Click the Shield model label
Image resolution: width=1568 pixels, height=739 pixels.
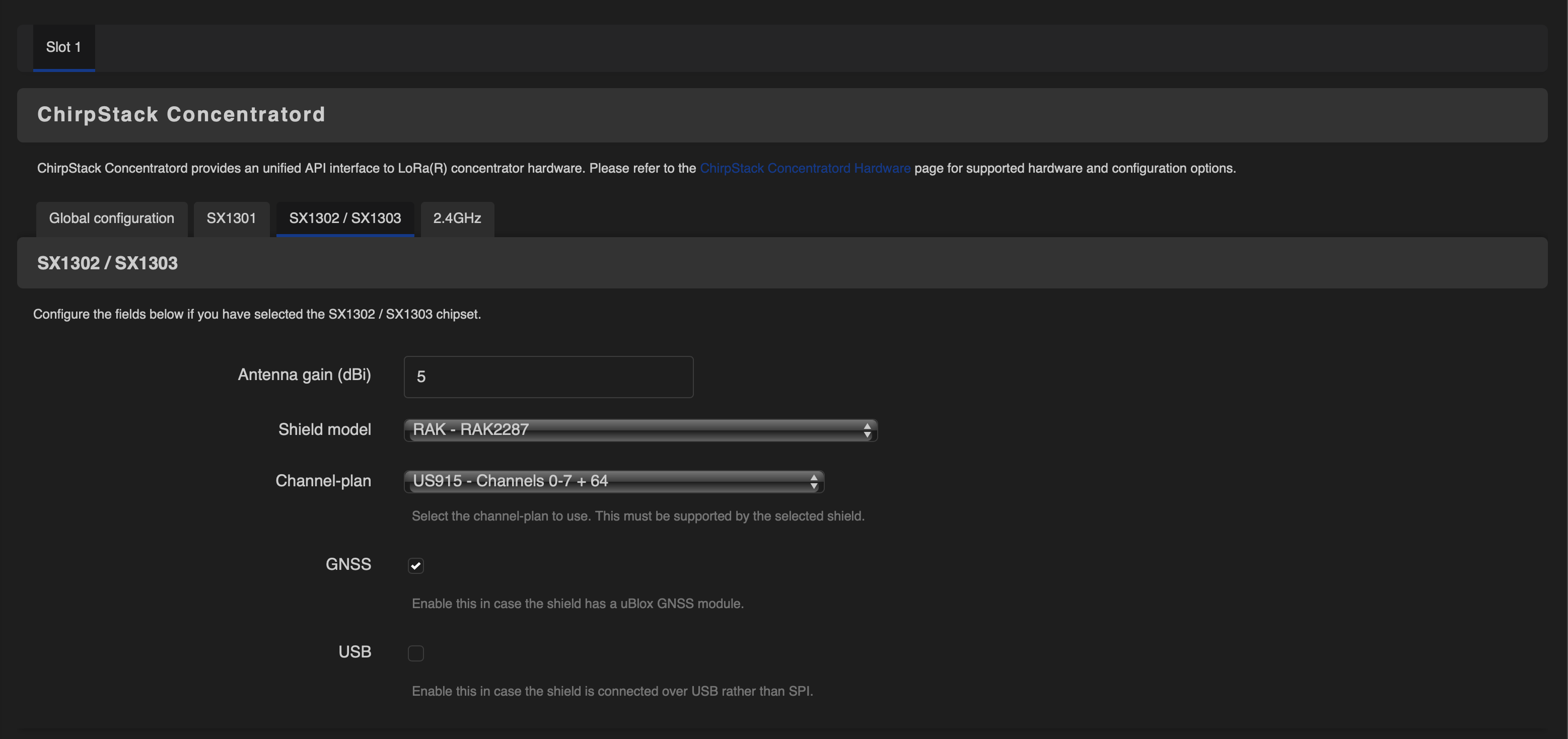pos(324,430)
